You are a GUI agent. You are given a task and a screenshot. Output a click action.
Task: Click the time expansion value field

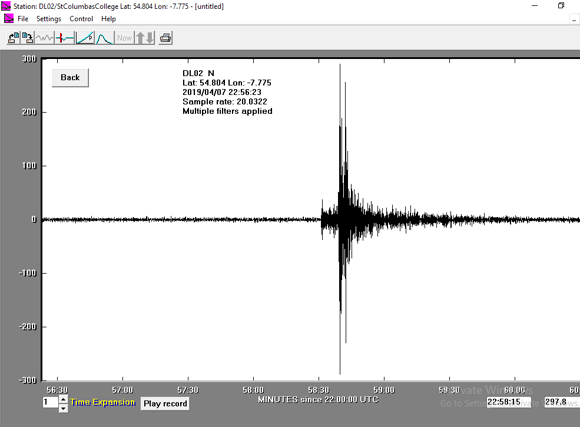[50, 402]
